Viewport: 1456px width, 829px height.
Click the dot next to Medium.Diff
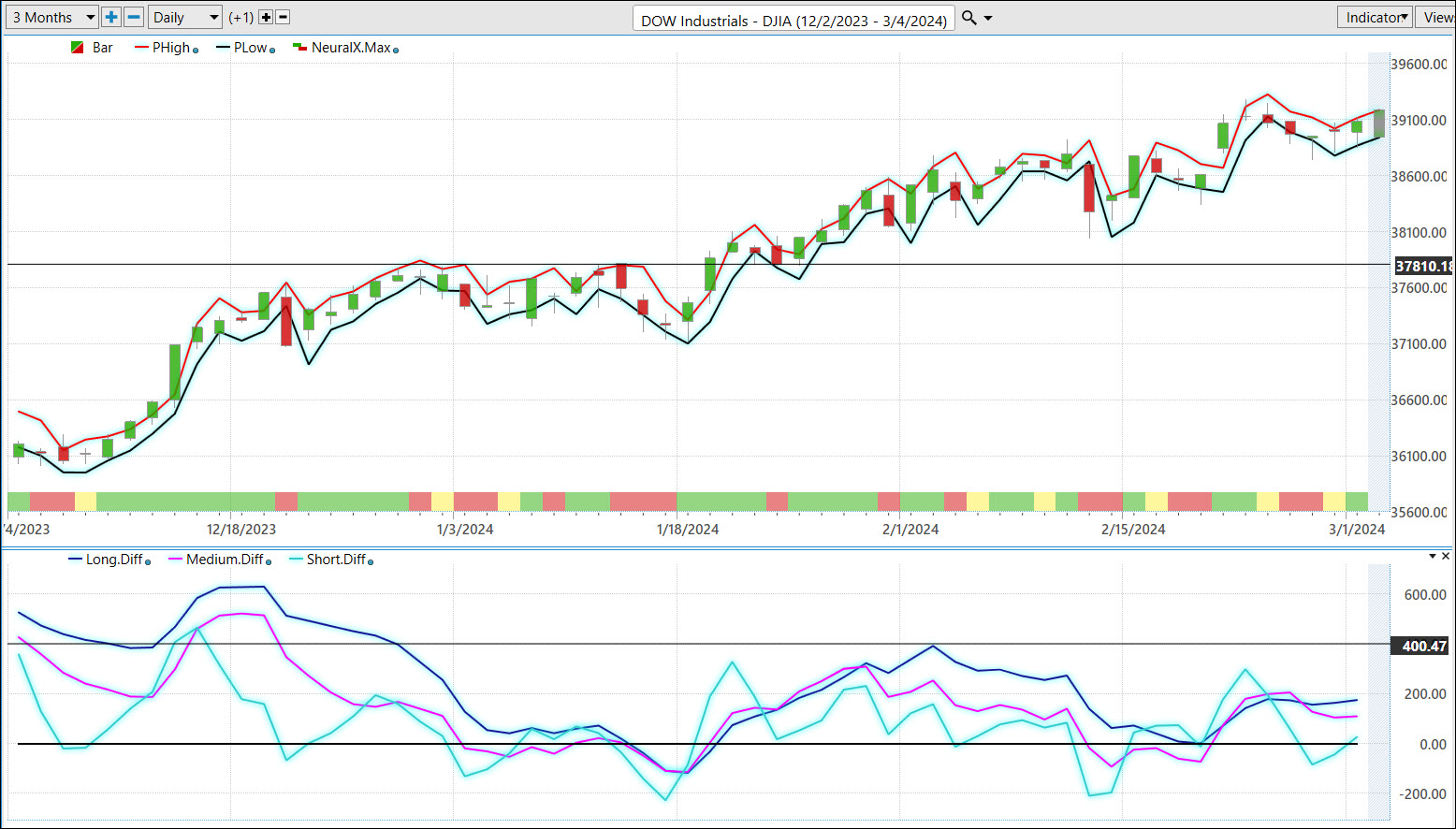click(269, 562)
